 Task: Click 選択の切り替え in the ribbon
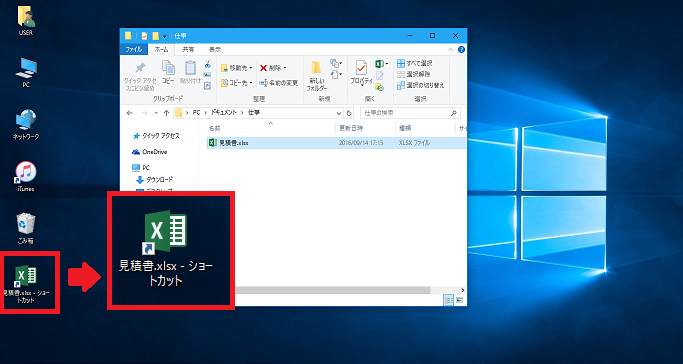click(x=421, y=85)
